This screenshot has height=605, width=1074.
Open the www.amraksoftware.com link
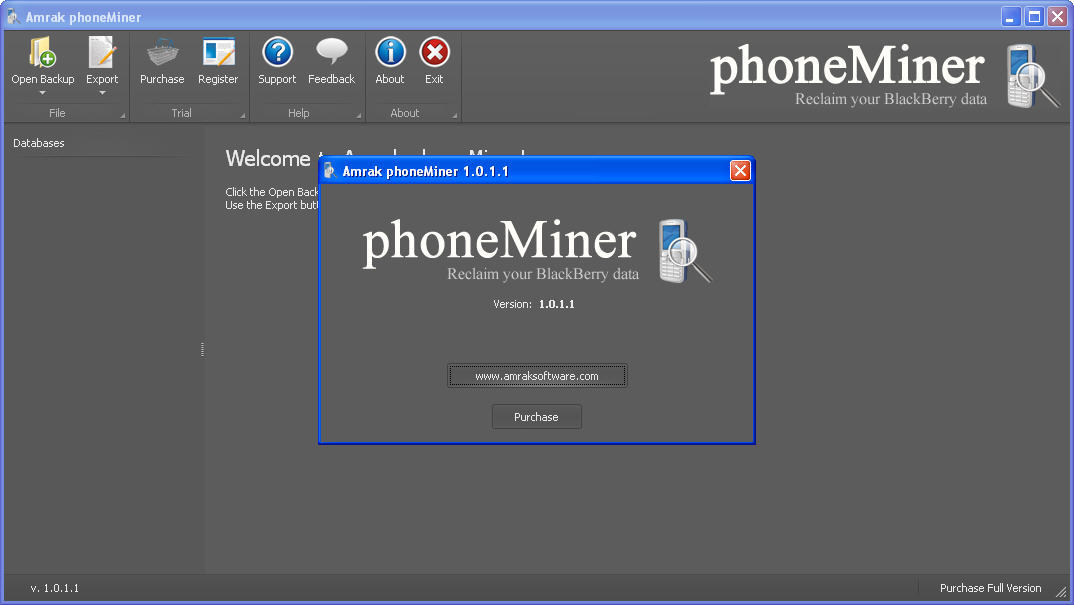coord(537,375)
